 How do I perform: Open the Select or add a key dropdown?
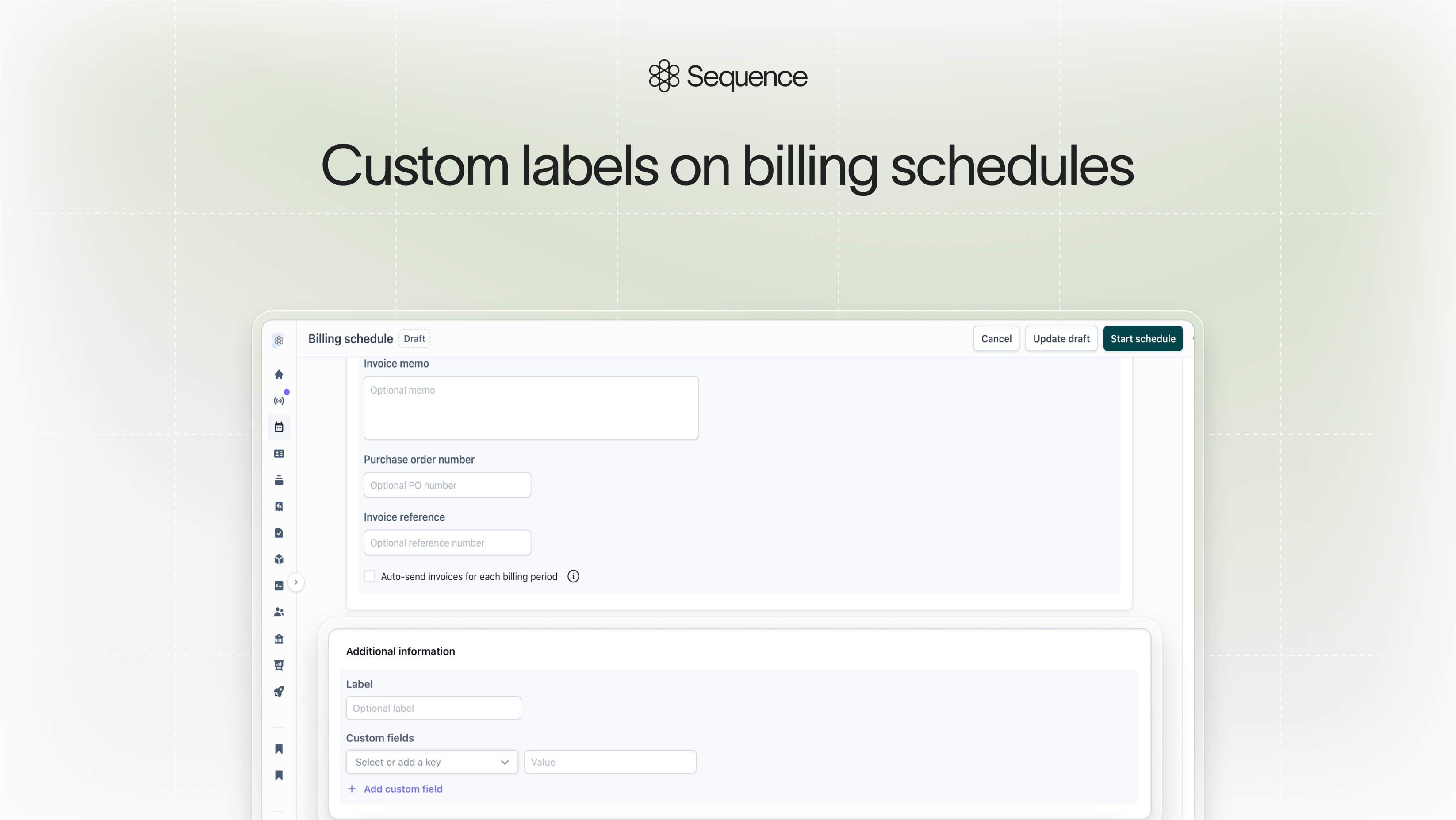[432, 762]
